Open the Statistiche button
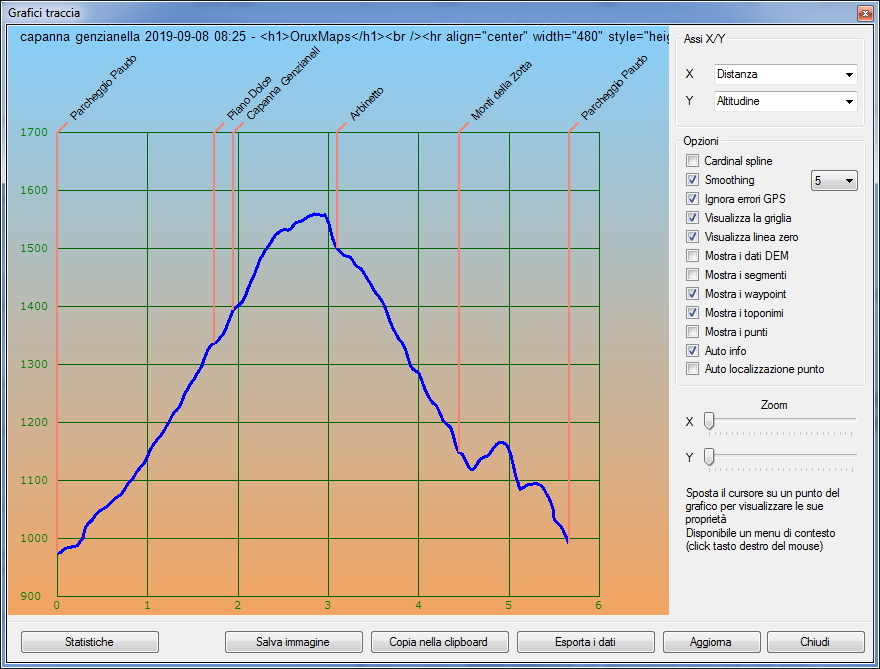This screenshot has width=880, height=669. [x=89, y=642]
